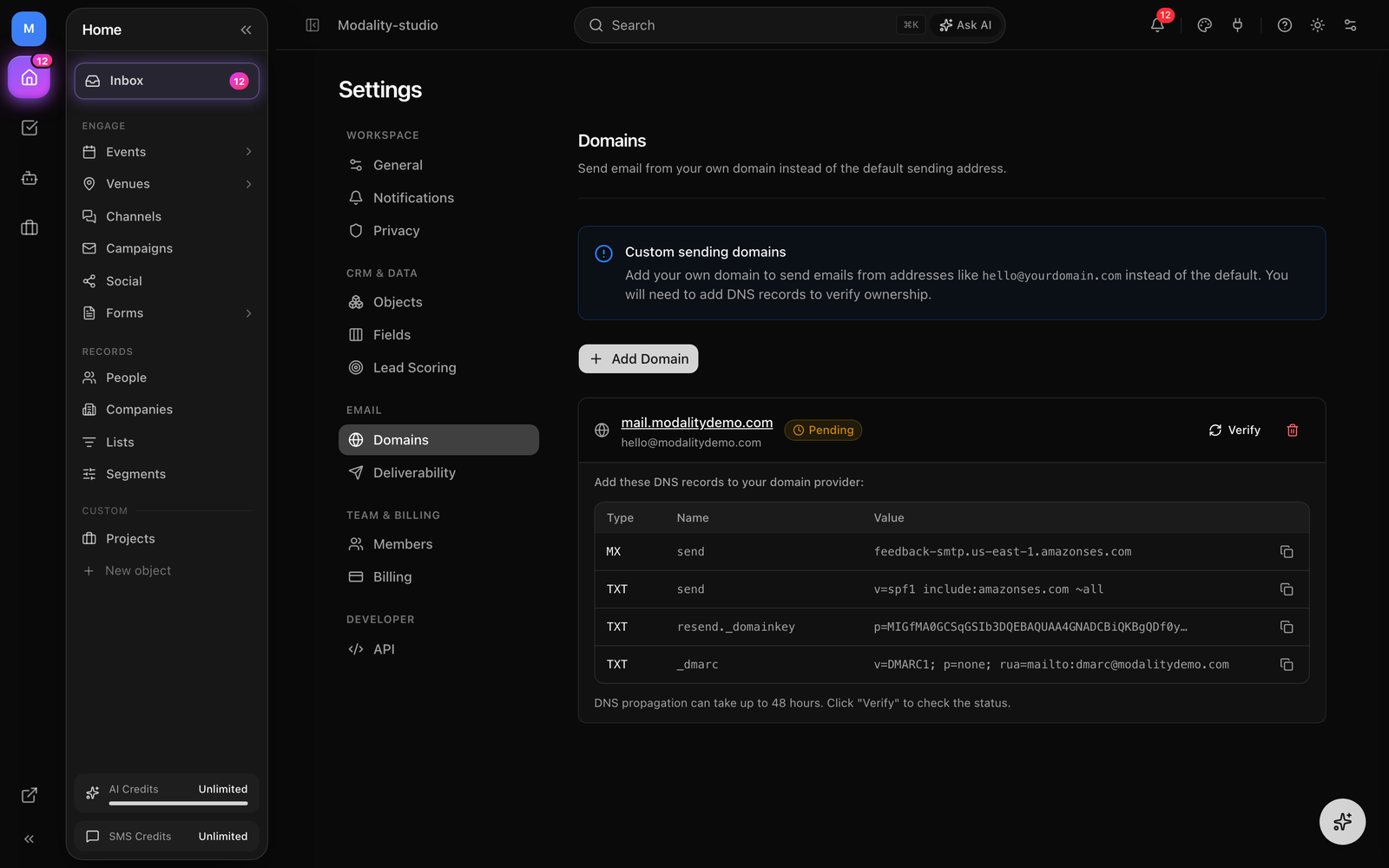Open the tasks checkbox icon in the rail

click(30, 128)
